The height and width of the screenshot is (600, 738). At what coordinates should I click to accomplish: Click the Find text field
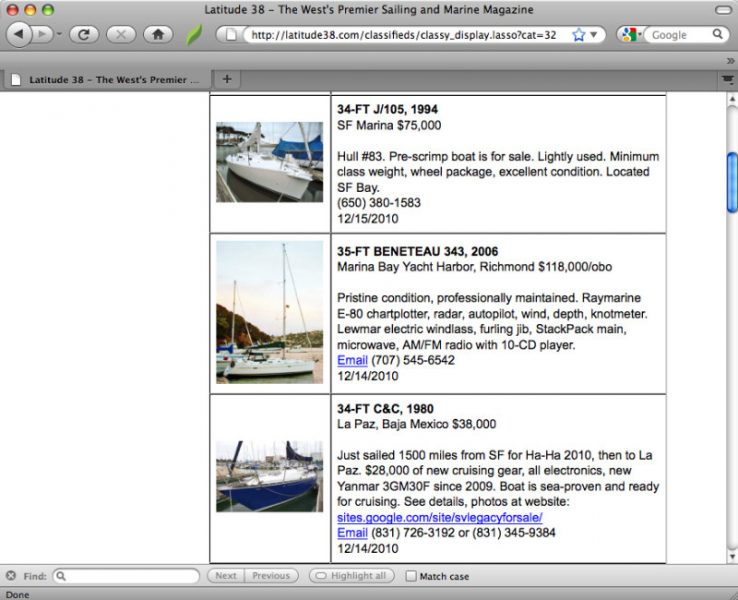pos(126,576)
